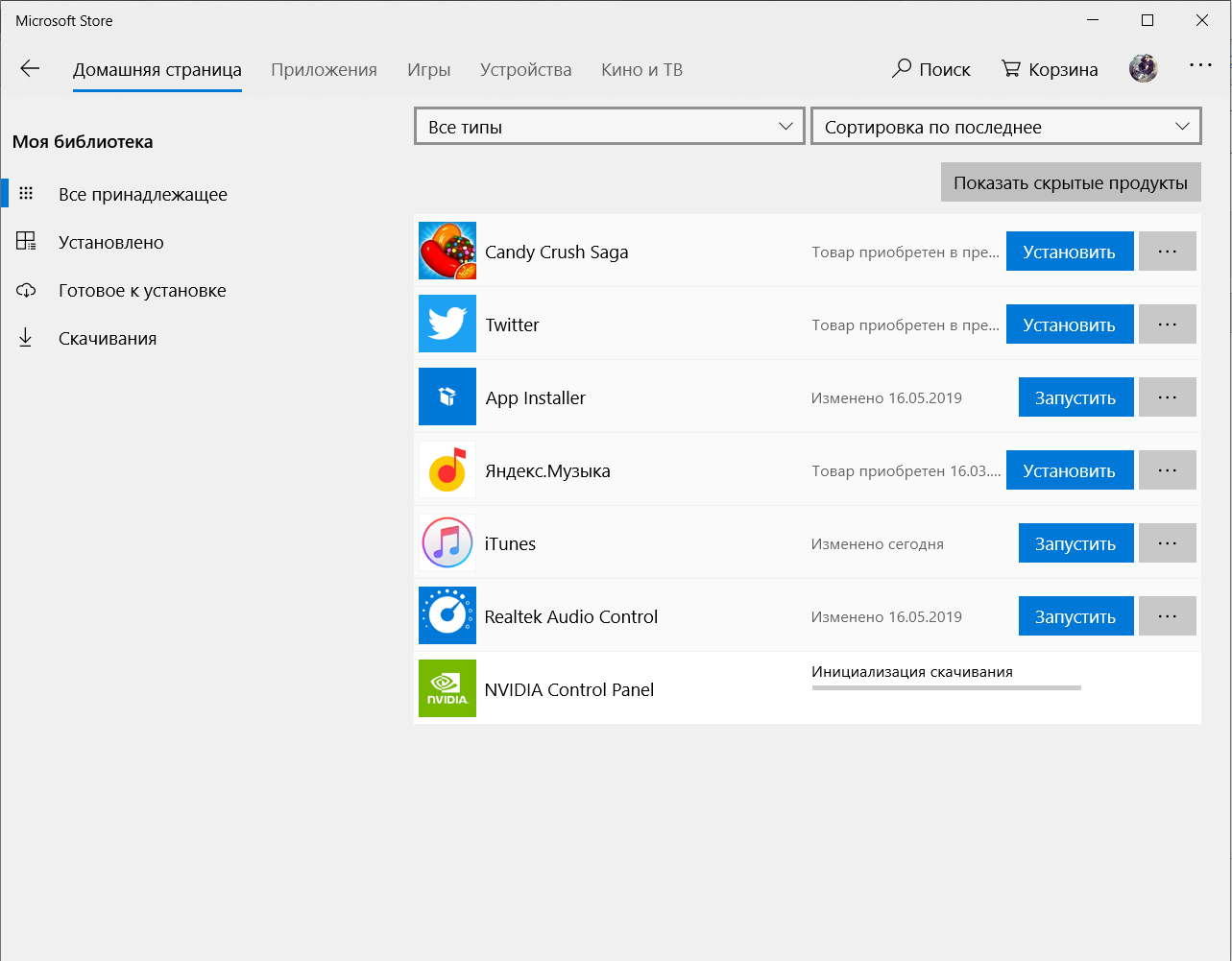Open more options for Яндекс.Музыка
The height and width of the screenshot is (961, 1232).
coord(1168,470)
